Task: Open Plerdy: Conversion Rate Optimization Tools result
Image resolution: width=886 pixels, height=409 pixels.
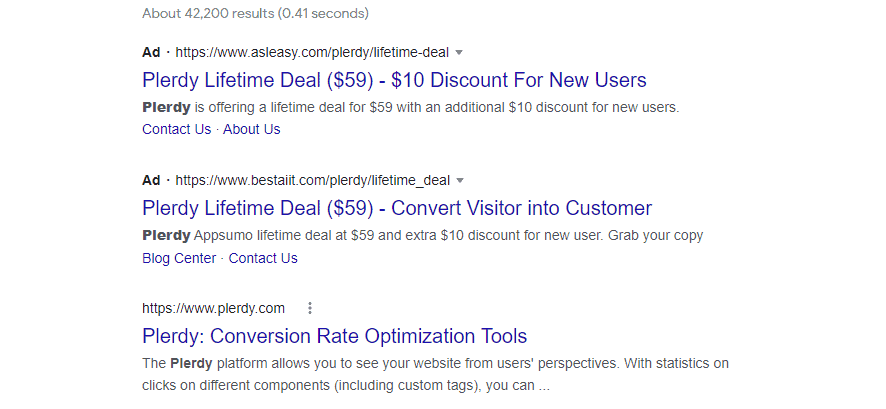Action: [335, 337]
